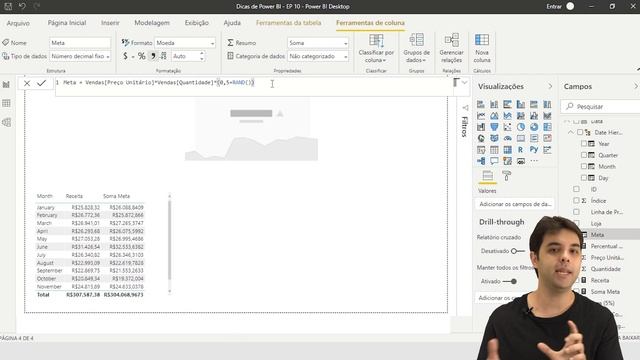
Task: Check the Year field checkbox
Action: [x=584, y=144]
